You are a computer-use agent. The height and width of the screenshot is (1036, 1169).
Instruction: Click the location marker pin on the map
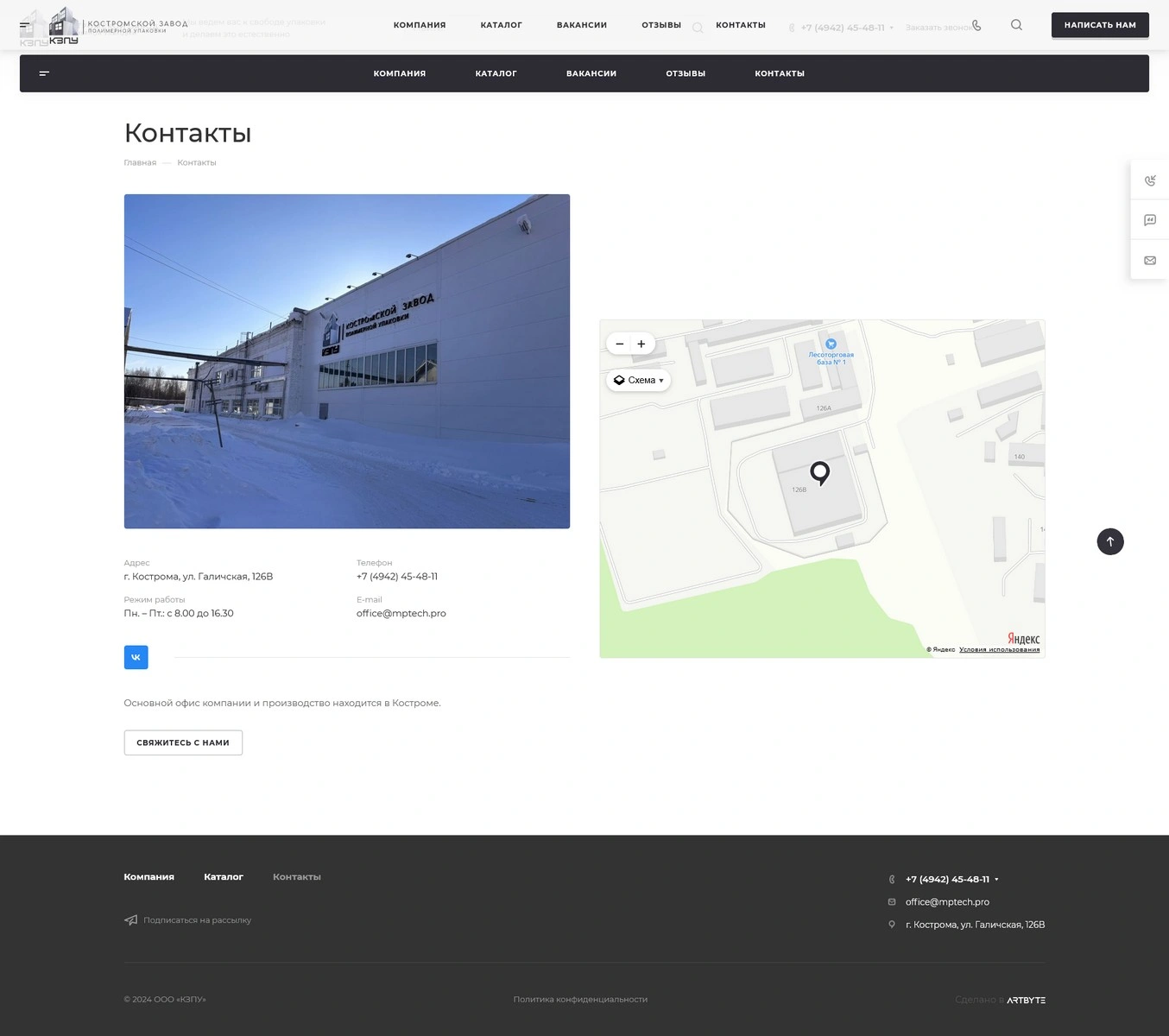coord(819,471)
